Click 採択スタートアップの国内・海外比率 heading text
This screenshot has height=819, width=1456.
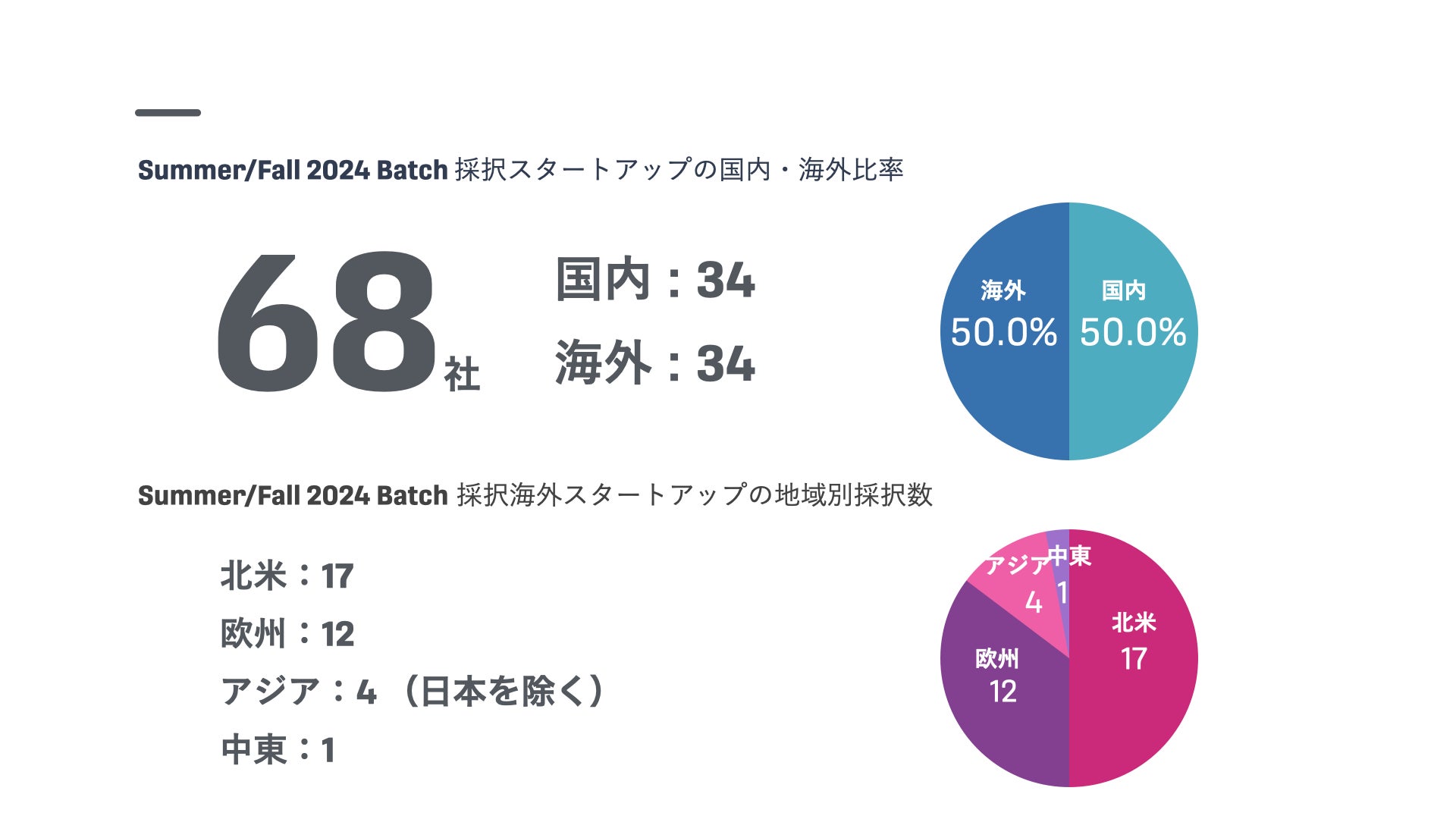(x=679, y=170)
